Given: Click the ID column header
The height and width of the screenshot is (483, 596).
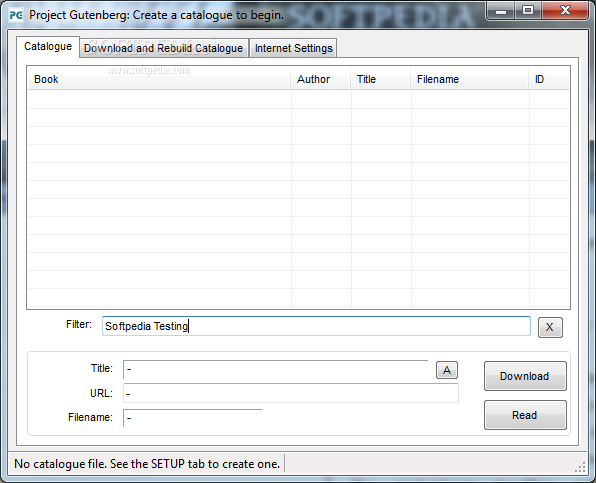Looking at the screenshot, I should pos(549,79).
